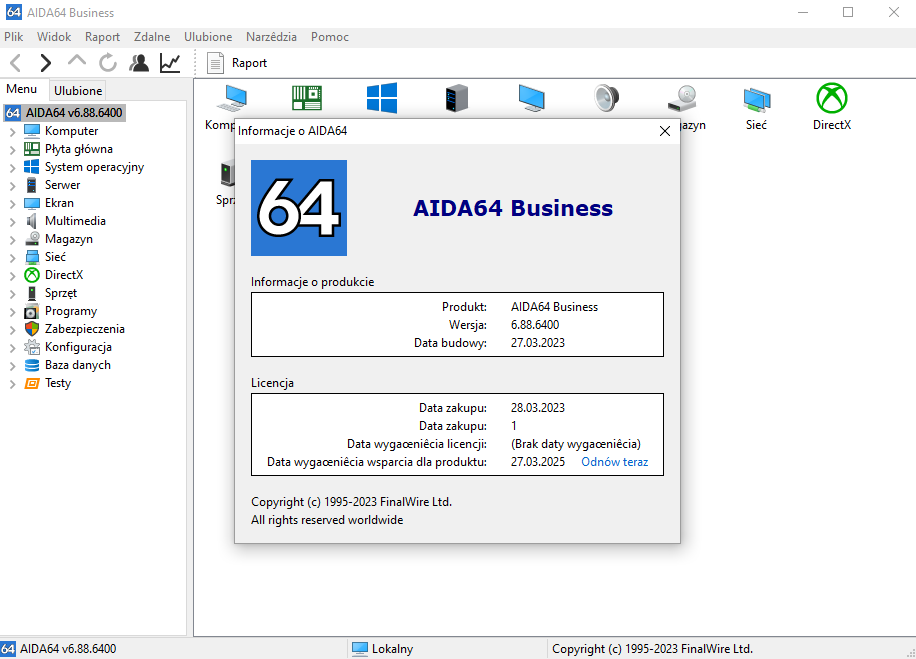Open the Raport menu
Viewport: 916px width, 659px height.
click(x=102, y=37)
